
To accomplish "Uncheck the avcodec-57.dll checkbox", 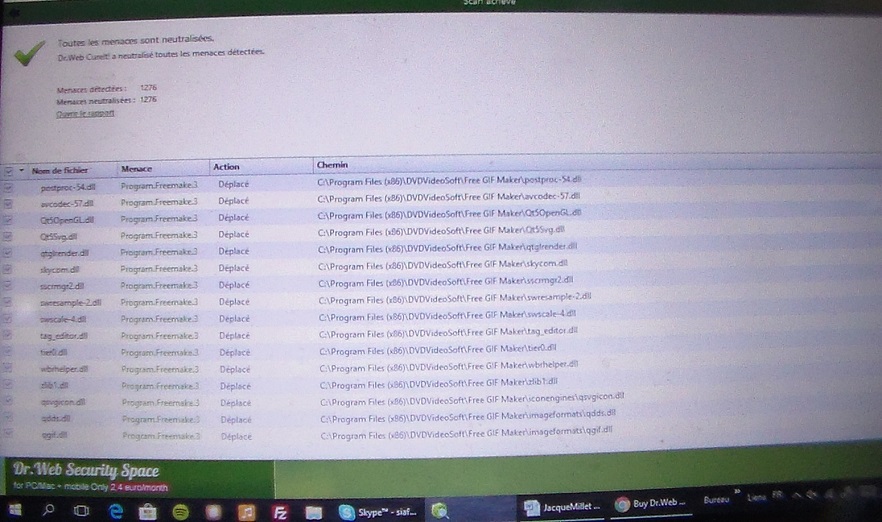I will (8, 204).
